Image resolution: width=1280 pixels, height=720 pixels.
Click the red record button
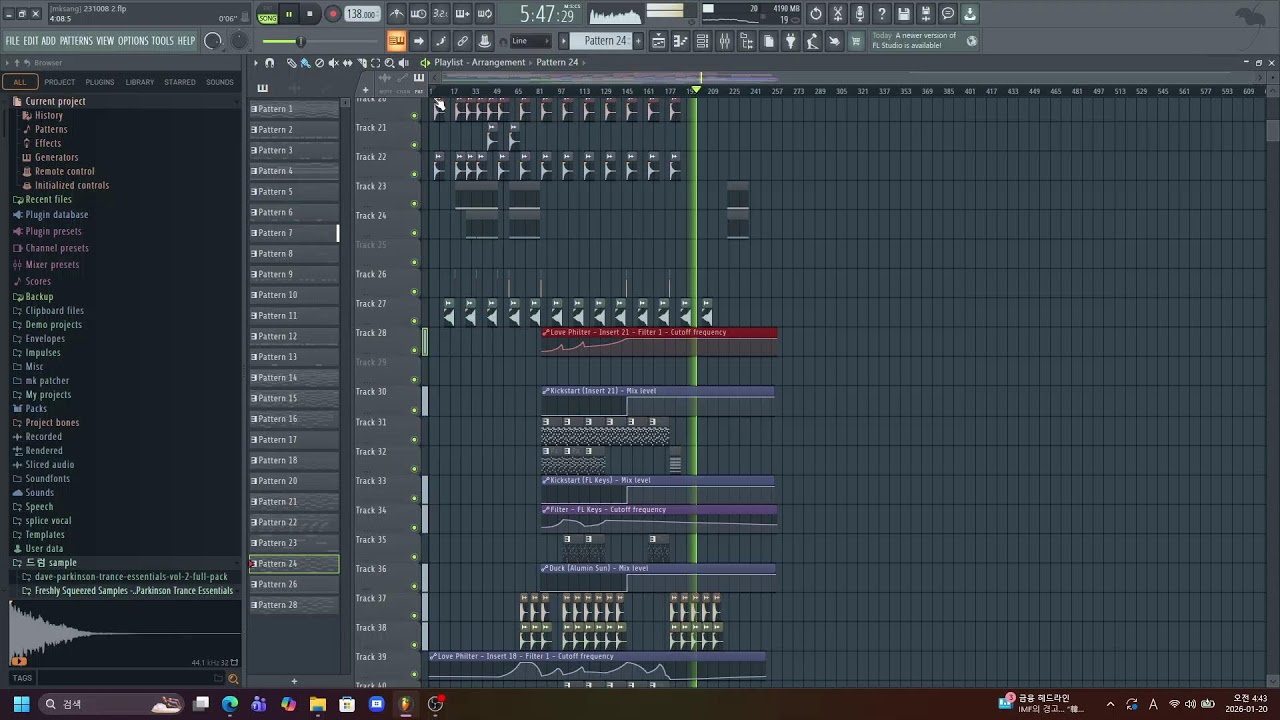click(333, 14)
